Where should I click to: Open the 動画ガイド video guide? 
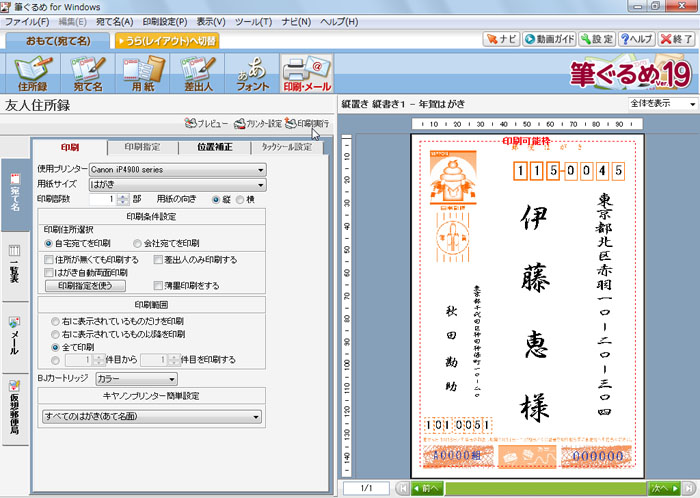pos(549,39)
